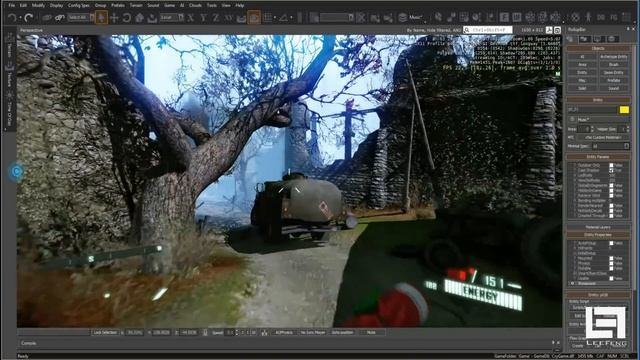
Task: Constrain movement to the Y axis
Action: (203, 18)
